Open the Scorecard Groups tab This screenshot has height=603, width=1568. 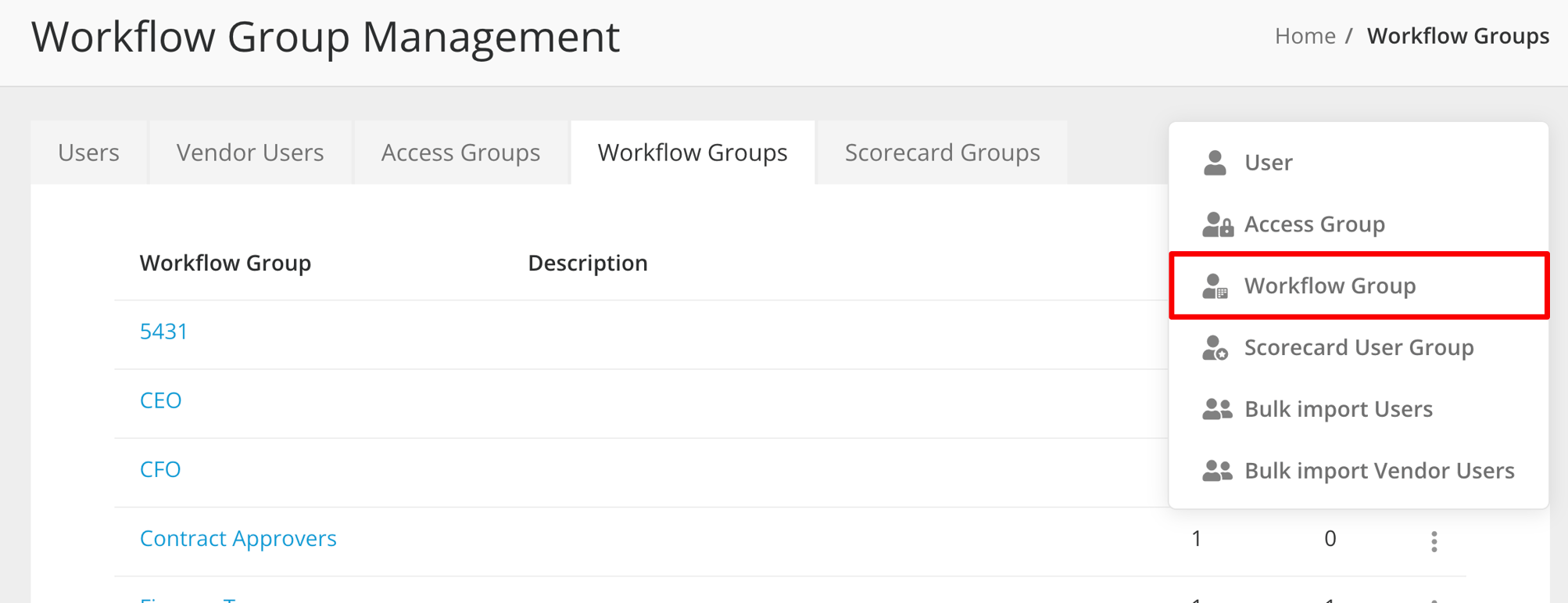pyautogui.click(x=941, y=153)
